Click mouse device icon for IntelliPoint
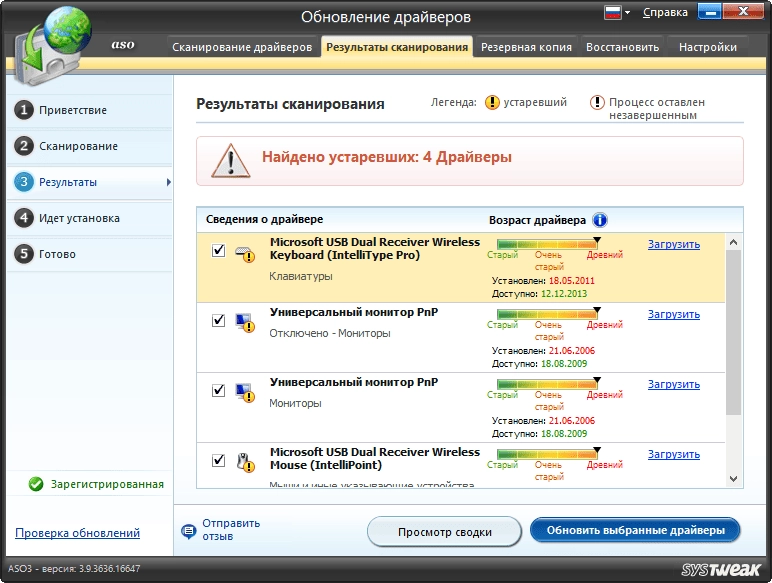 tap(245, 463)
